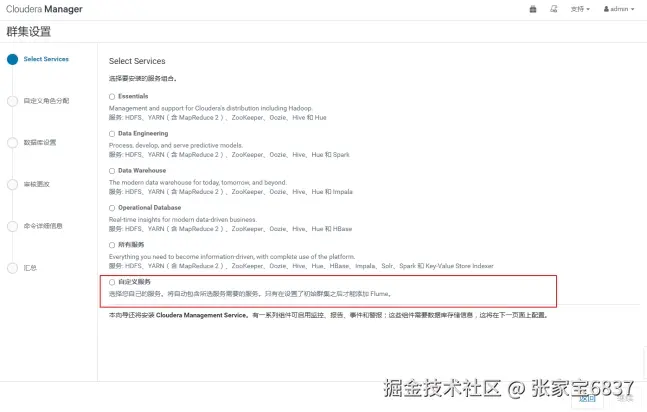
Task: Select the Essentials radio button
Action: (112, 97)
